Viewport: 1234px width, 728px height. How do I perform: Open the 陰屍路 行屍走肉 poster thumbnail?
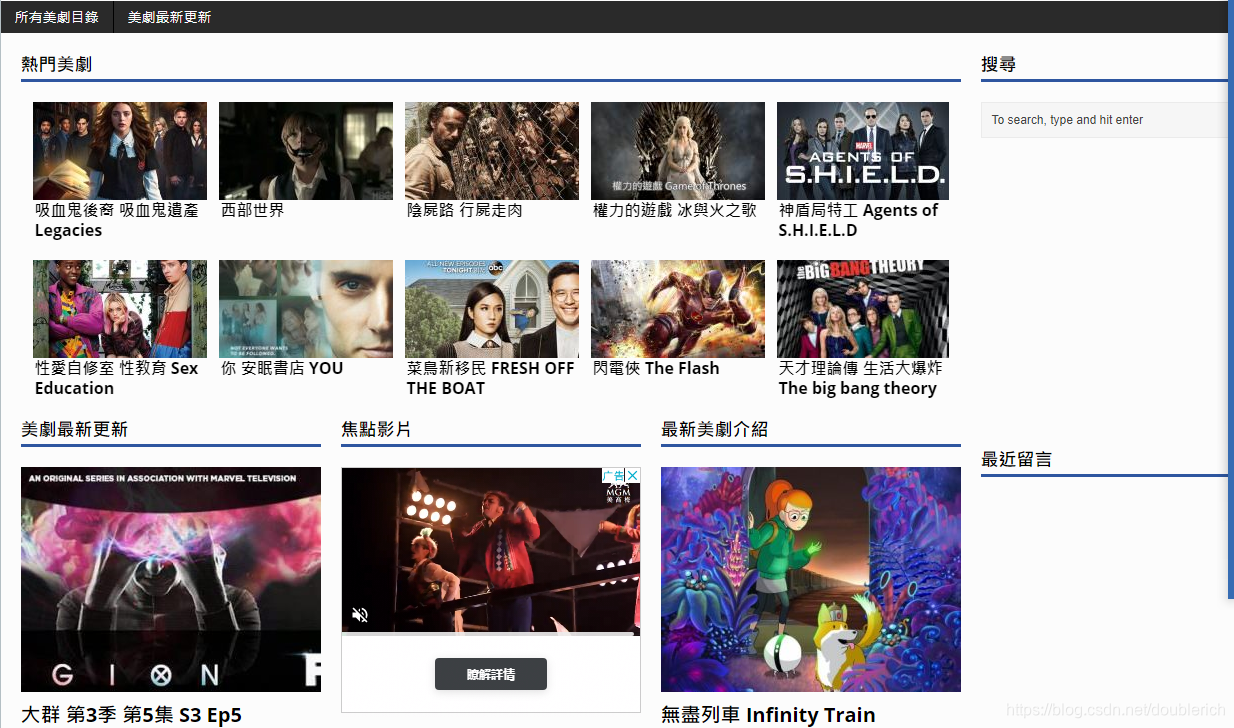tap(492, 151)
